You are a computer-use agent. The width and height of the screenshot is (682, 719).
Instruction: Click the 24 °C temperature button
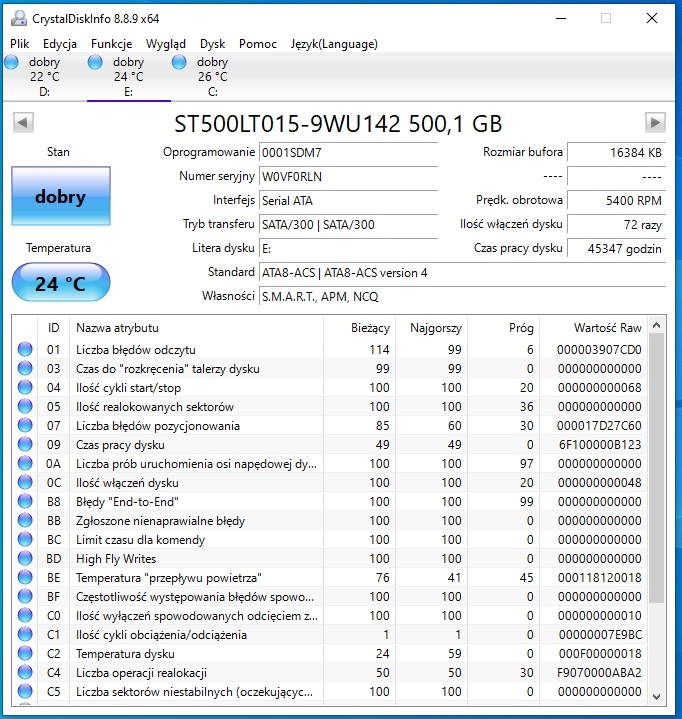click(x=61, y=282)
